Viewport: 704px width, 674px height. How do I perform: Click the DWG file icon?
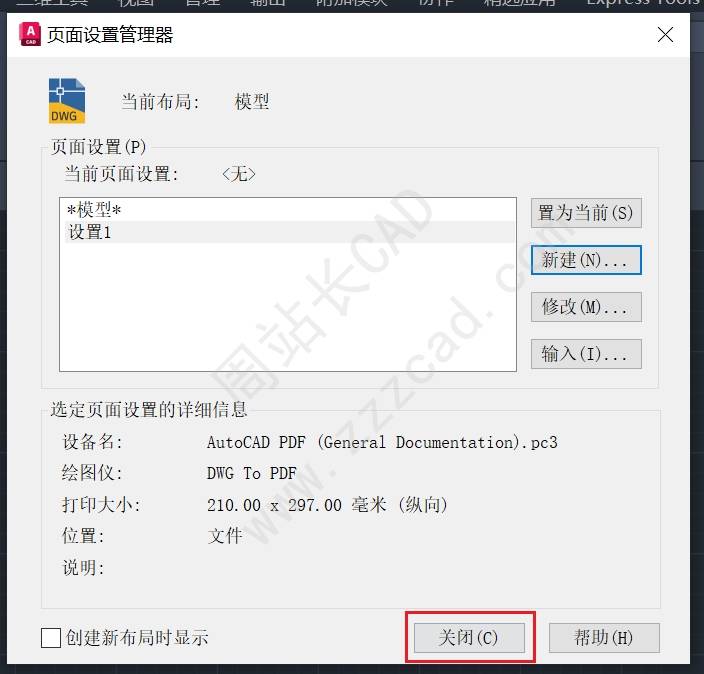67,101
